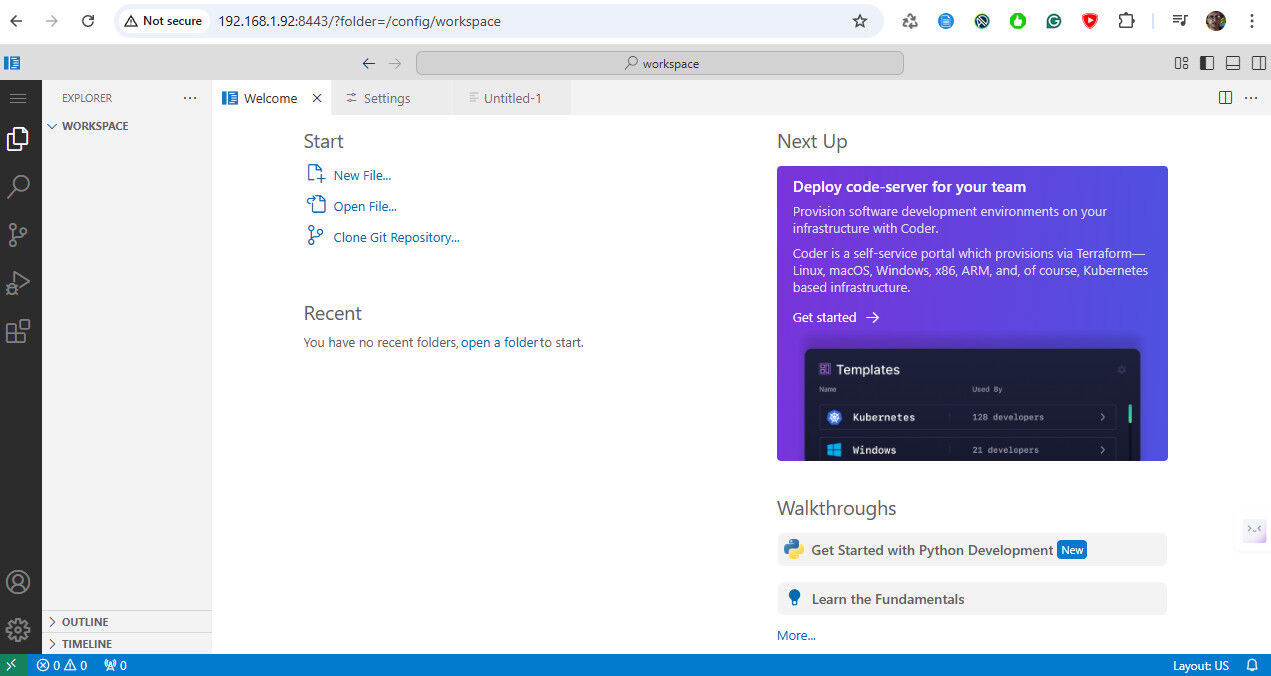Switch to the Settings tab
This screenshot has width=1271, height=676.
(x=388, y=97)
